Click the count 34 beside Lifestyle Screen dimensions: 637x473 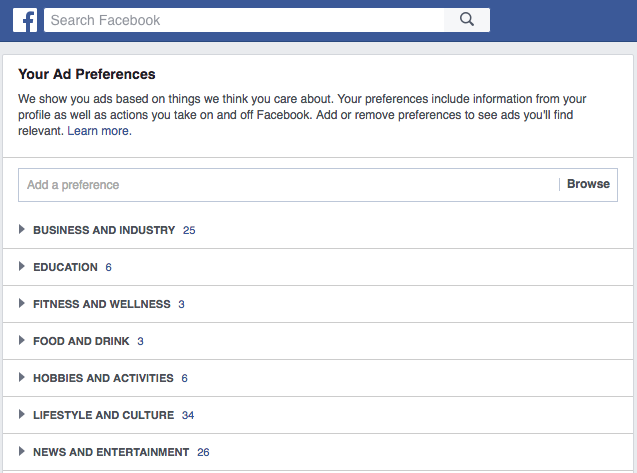pos(188,415)
